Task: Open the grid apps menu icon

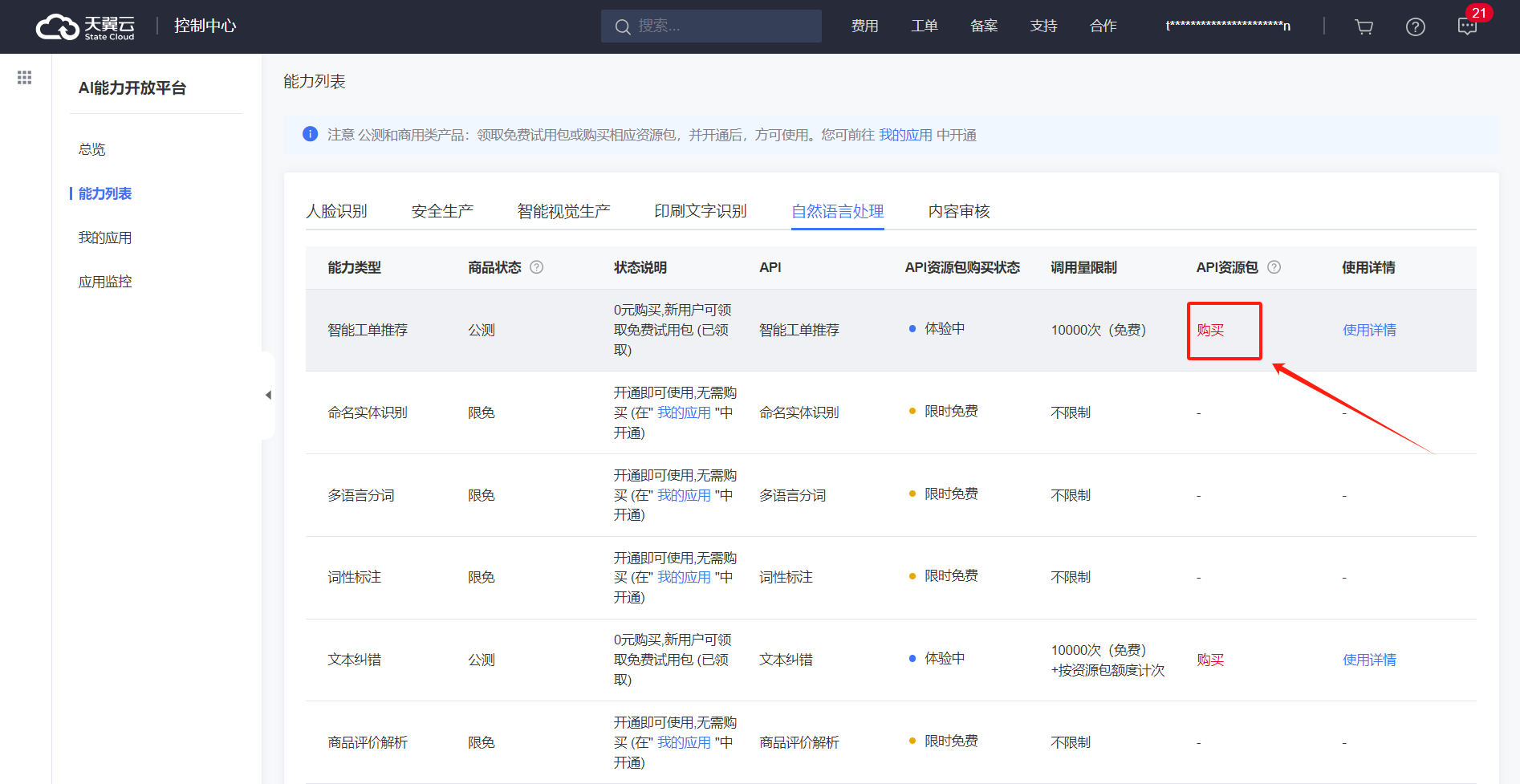Action: (x=25, y=77)
